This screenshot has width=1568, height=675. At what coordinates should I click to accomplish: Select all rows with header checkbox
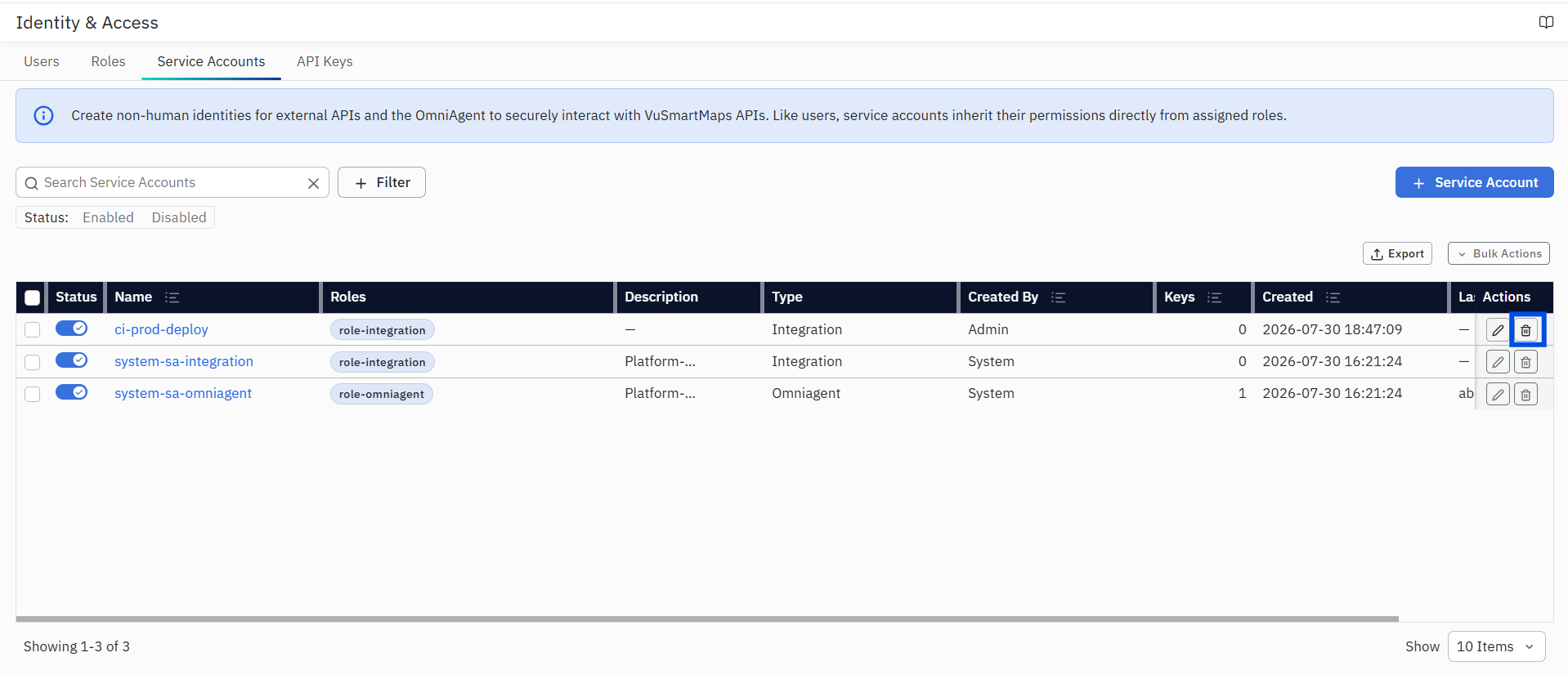33,297
